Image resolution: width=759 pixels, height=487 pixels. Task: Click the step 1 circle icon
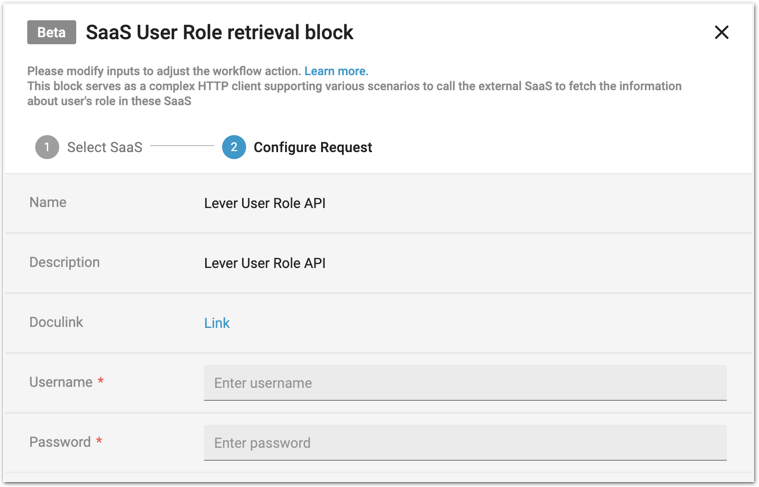pos(47,147)
